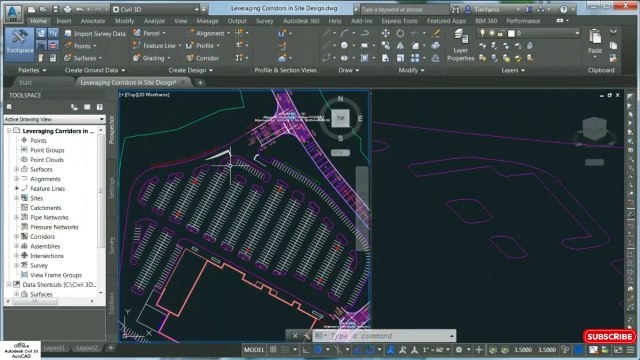Switch to the Annotate ribbon tab
The height and width of the screenshot is (360, 640).
click(x=93, y=21)
